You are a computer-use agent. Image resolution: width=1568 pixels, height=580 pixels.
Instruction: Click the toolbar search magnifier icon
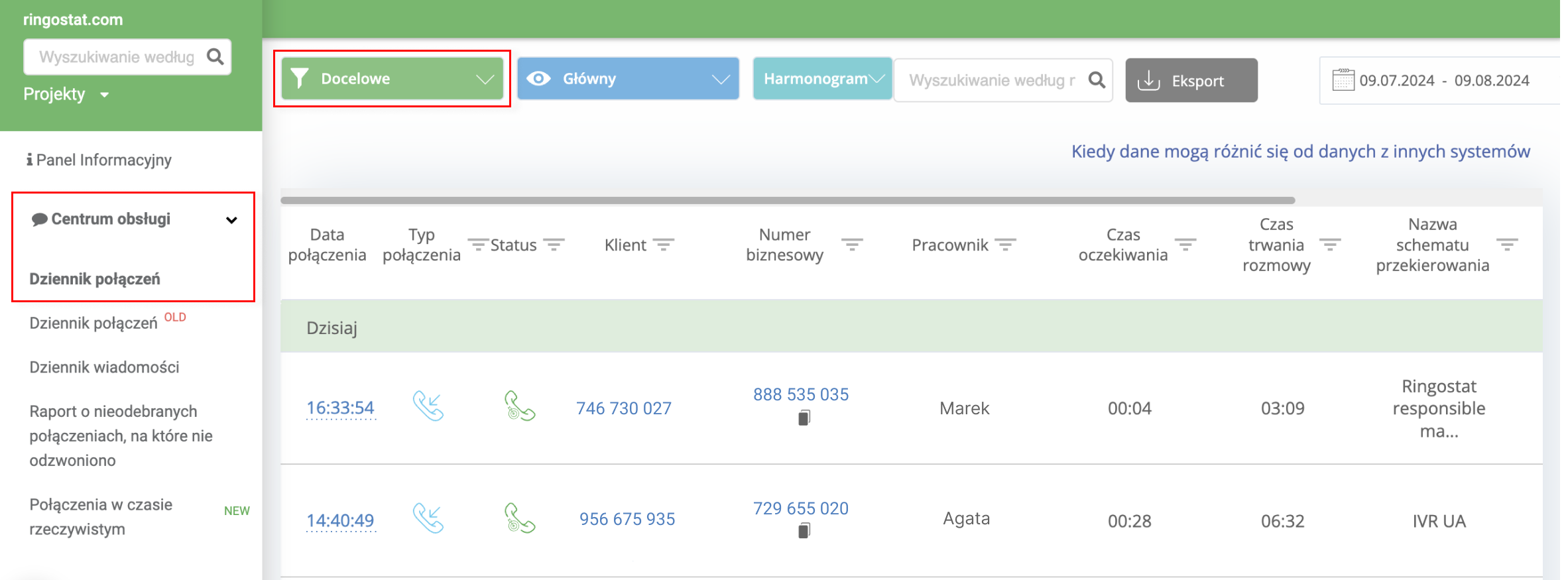pos(1097,80)
